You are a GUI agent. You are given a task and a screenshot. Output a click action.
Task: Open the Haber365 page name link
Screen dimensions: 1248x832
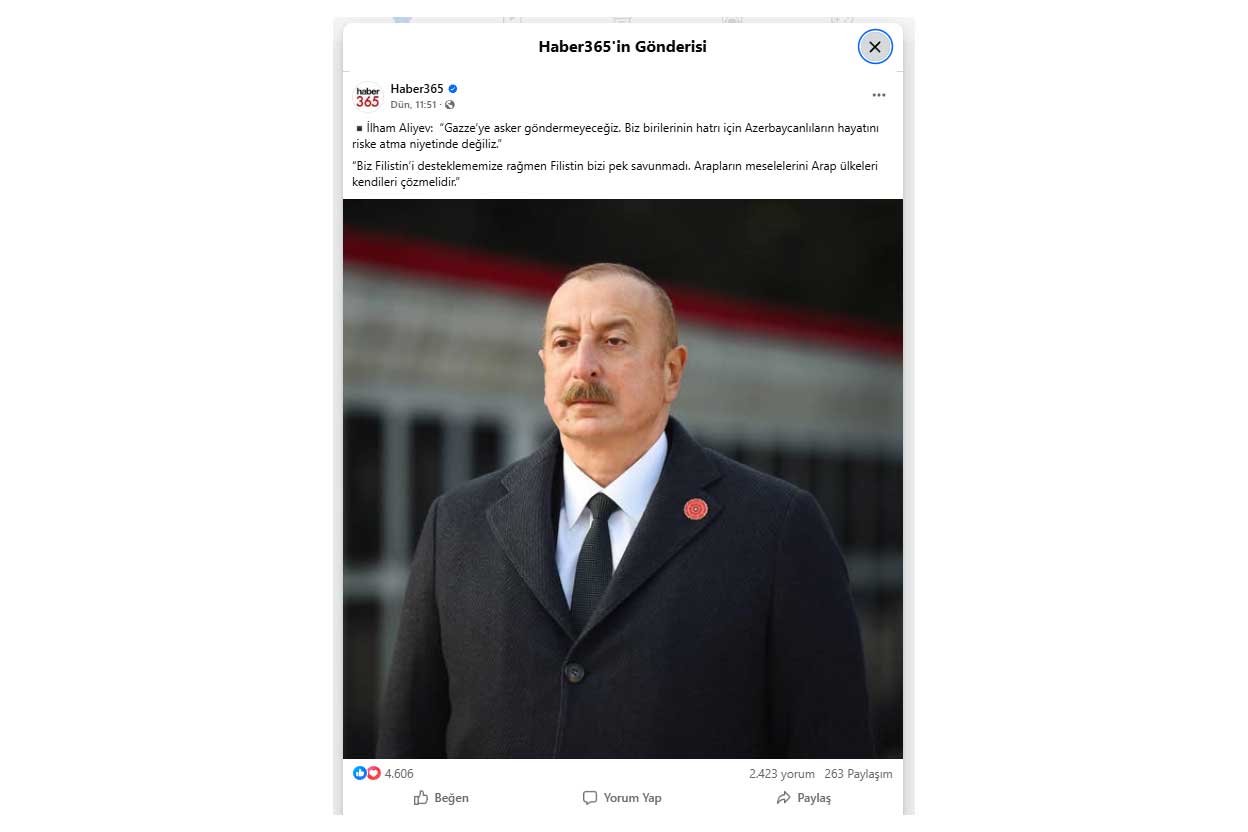(x=417, y=89)
